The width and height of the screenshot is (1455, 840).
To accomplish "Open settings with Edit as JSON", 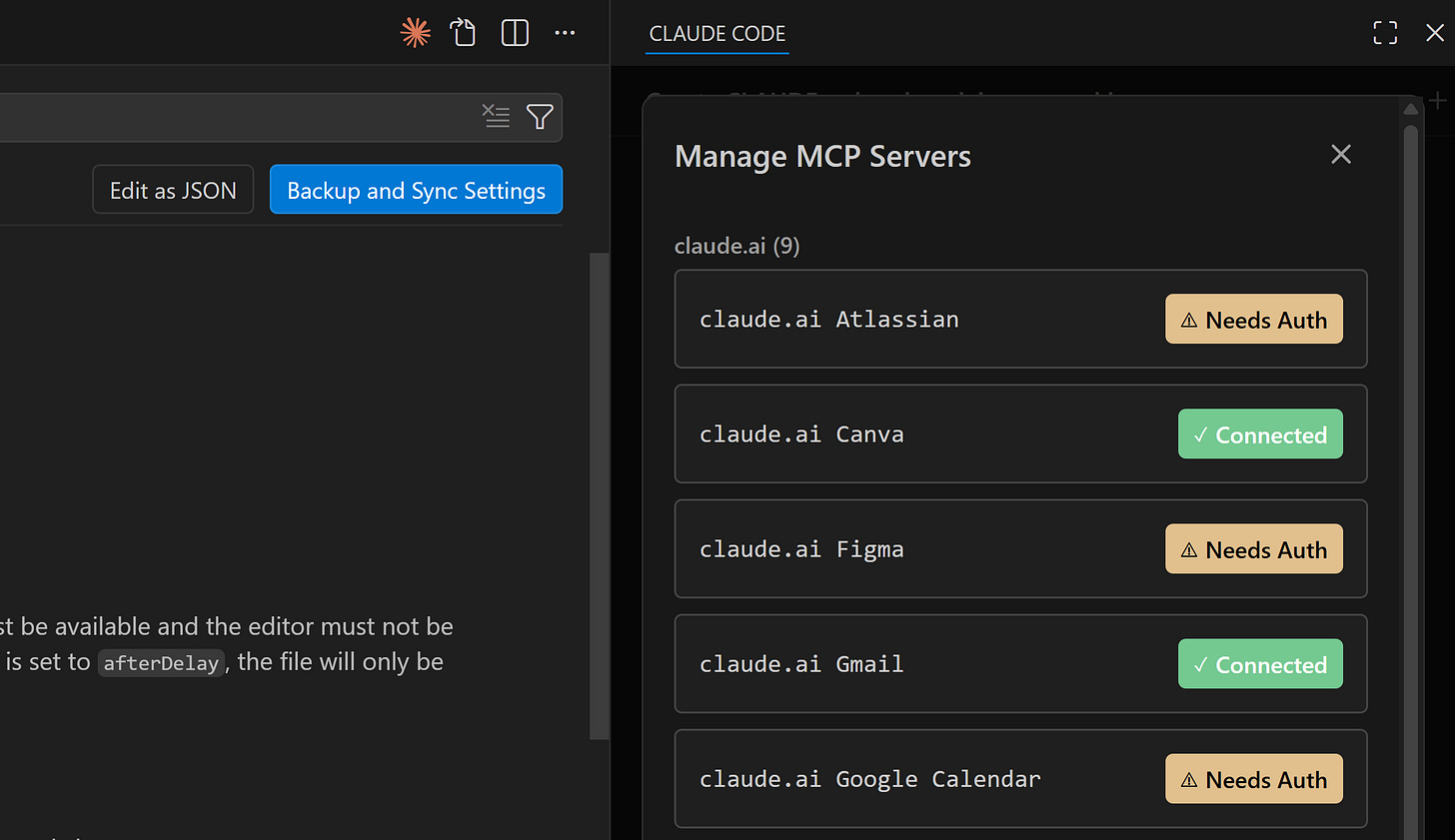I will pos(173,189).
